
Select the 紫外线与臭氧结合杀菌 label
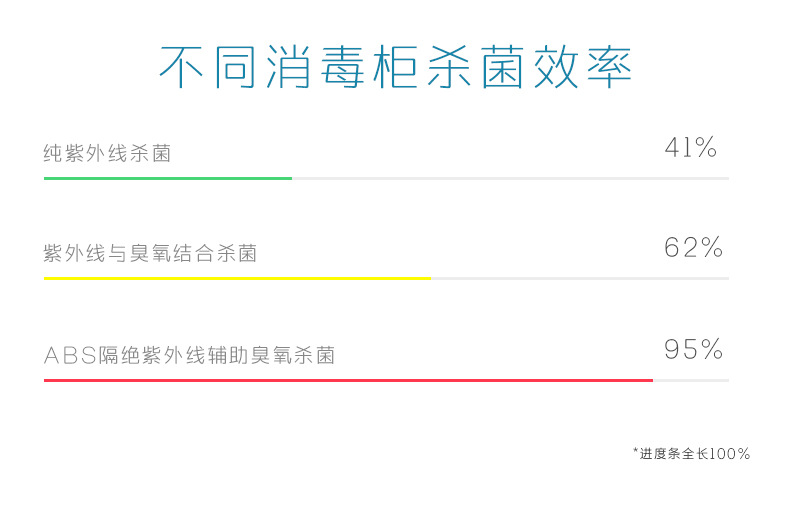150,254
